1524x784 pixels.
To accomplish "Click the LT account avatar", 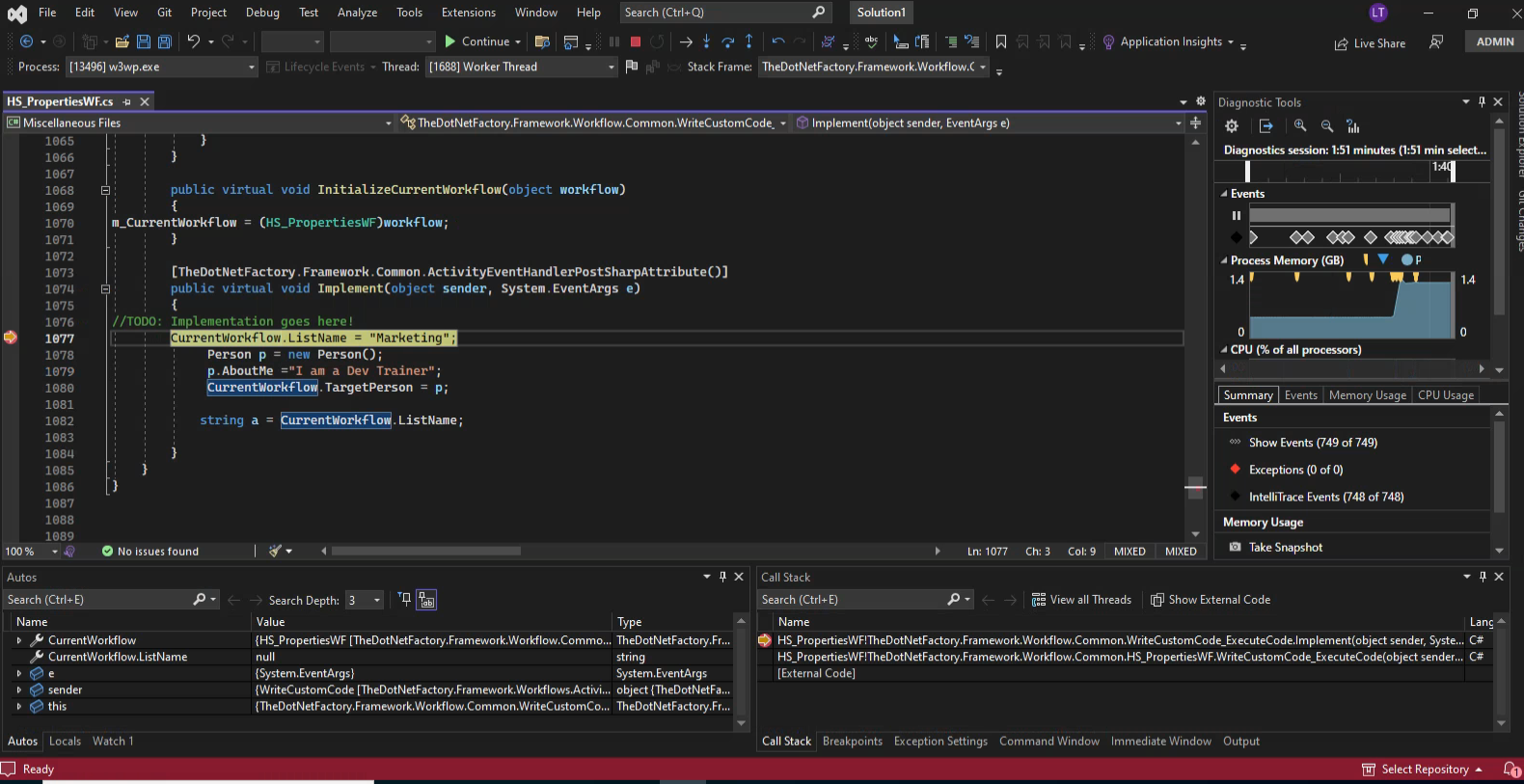I will (x=1378, y=13).
